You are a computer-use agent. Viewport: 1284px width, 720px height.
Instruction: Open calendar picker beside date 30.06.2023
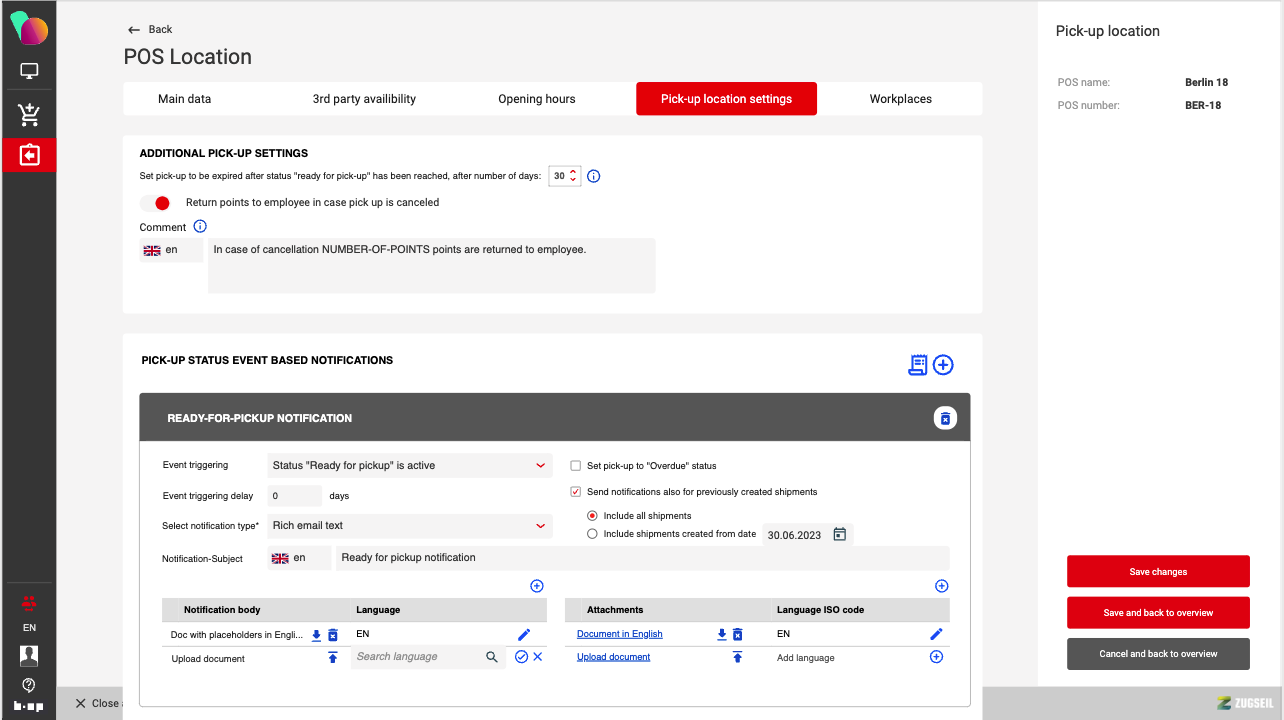click(840, 535)
